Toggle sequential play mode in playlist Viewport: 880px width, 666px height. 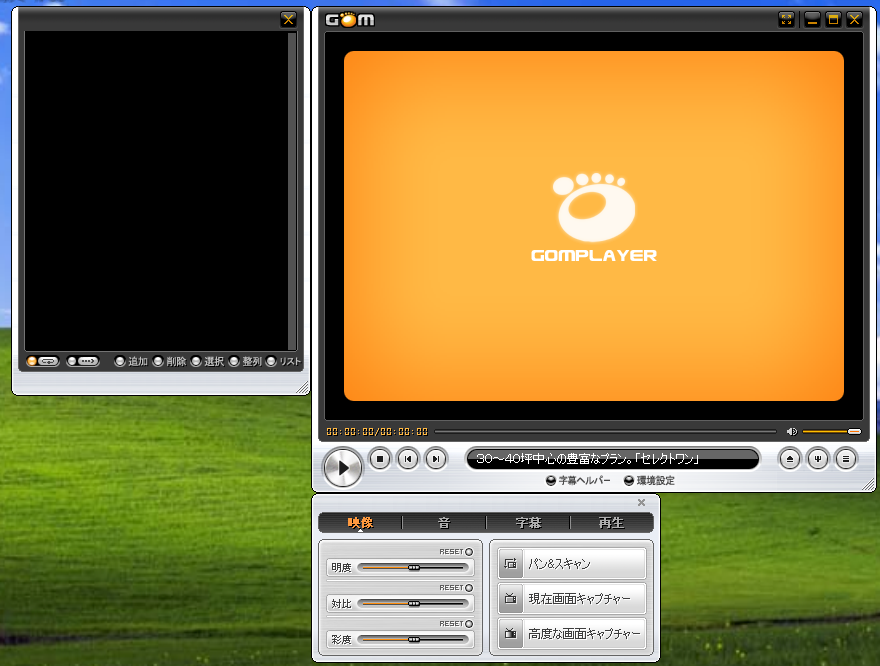tap(82, 361)
